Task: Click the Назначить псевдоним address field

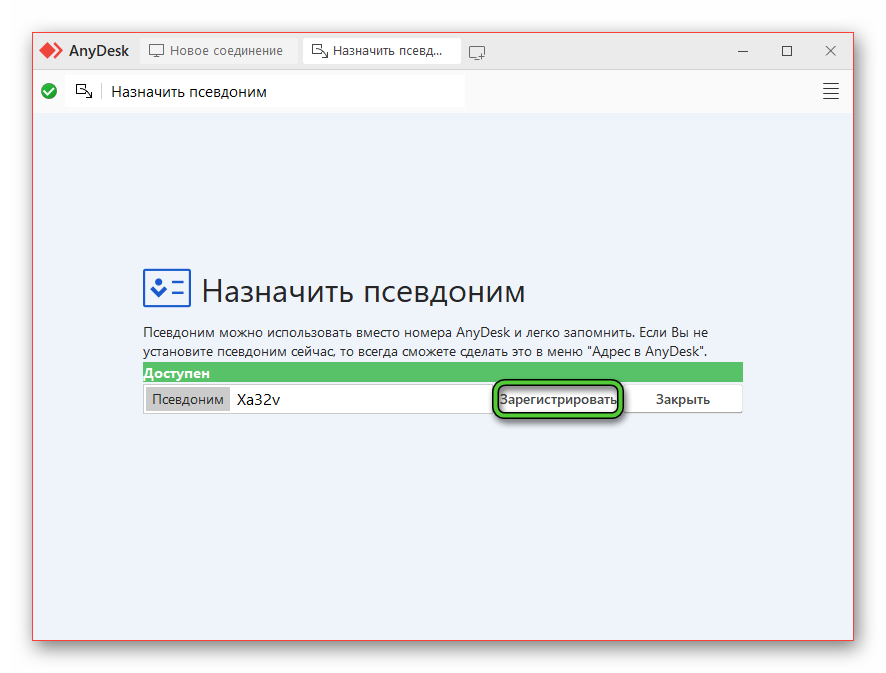Action: [x=264, y=92]
